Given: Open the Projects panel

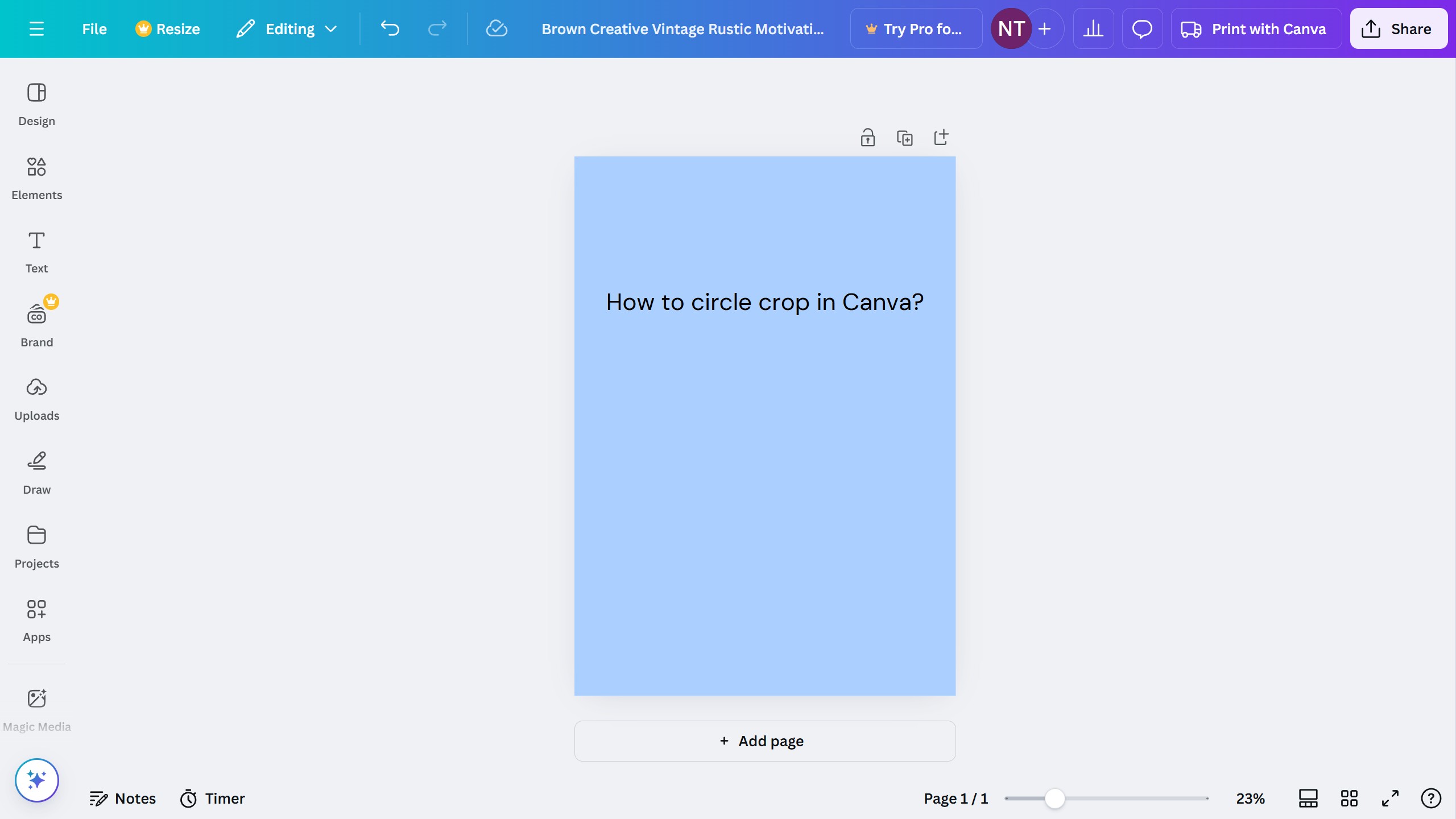Looking at the screenshot, I should [36, 545].
